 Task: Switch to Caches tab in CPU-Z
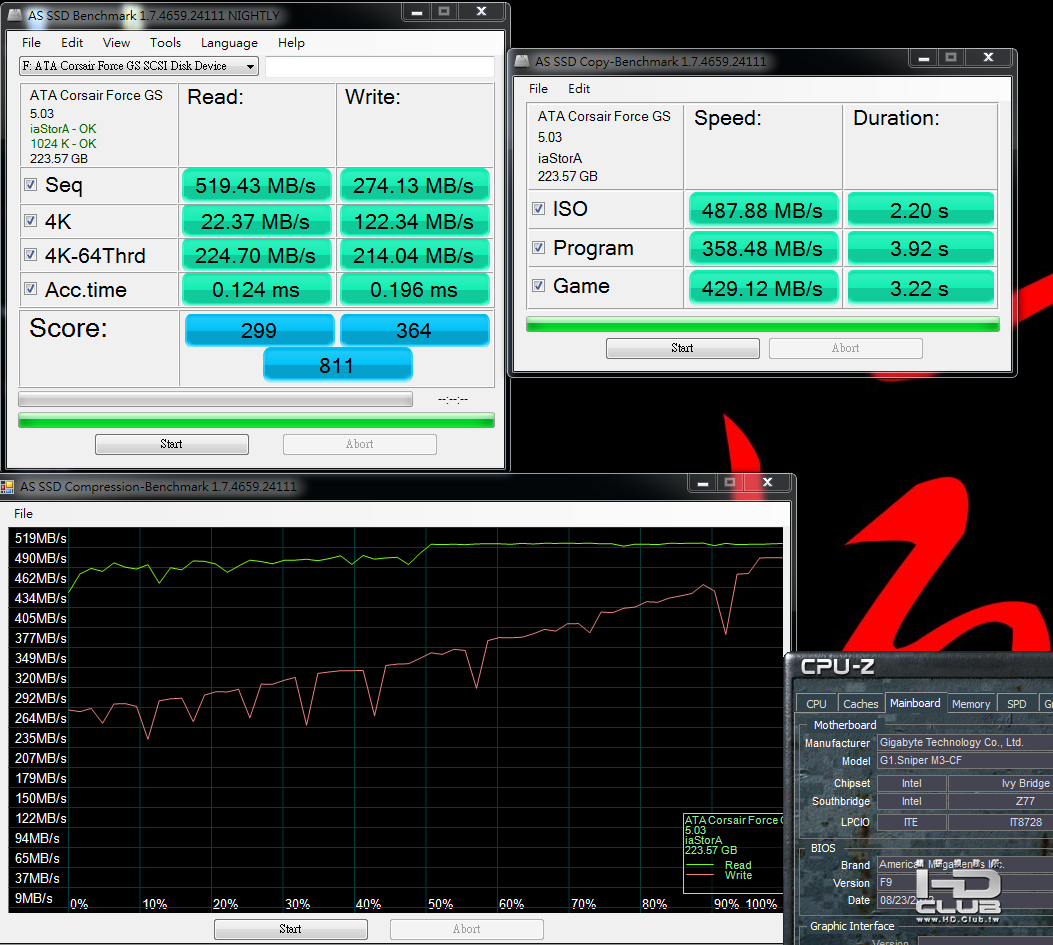[860, 704]
